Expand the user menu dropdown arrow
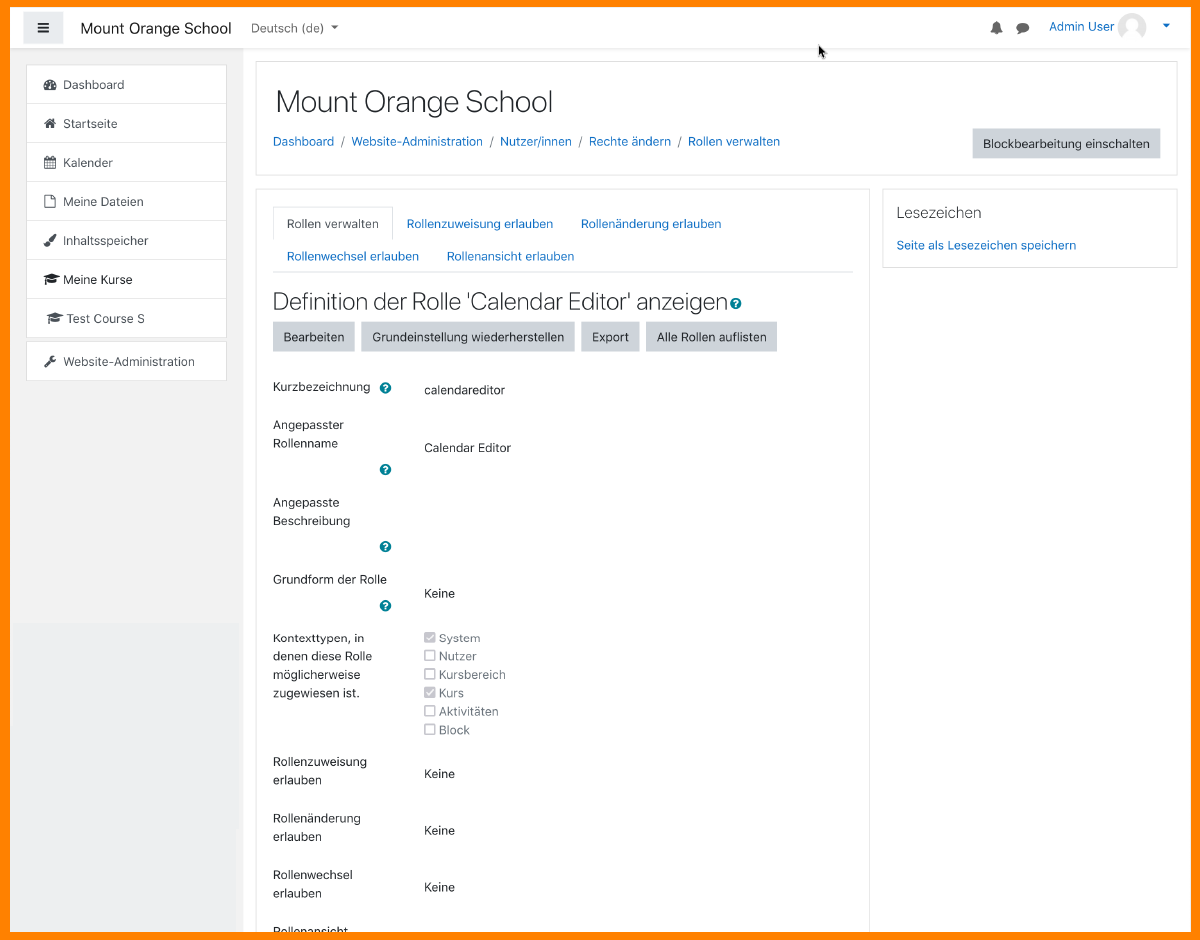Screen dimensions: 1200x940 click(1166, 27)
